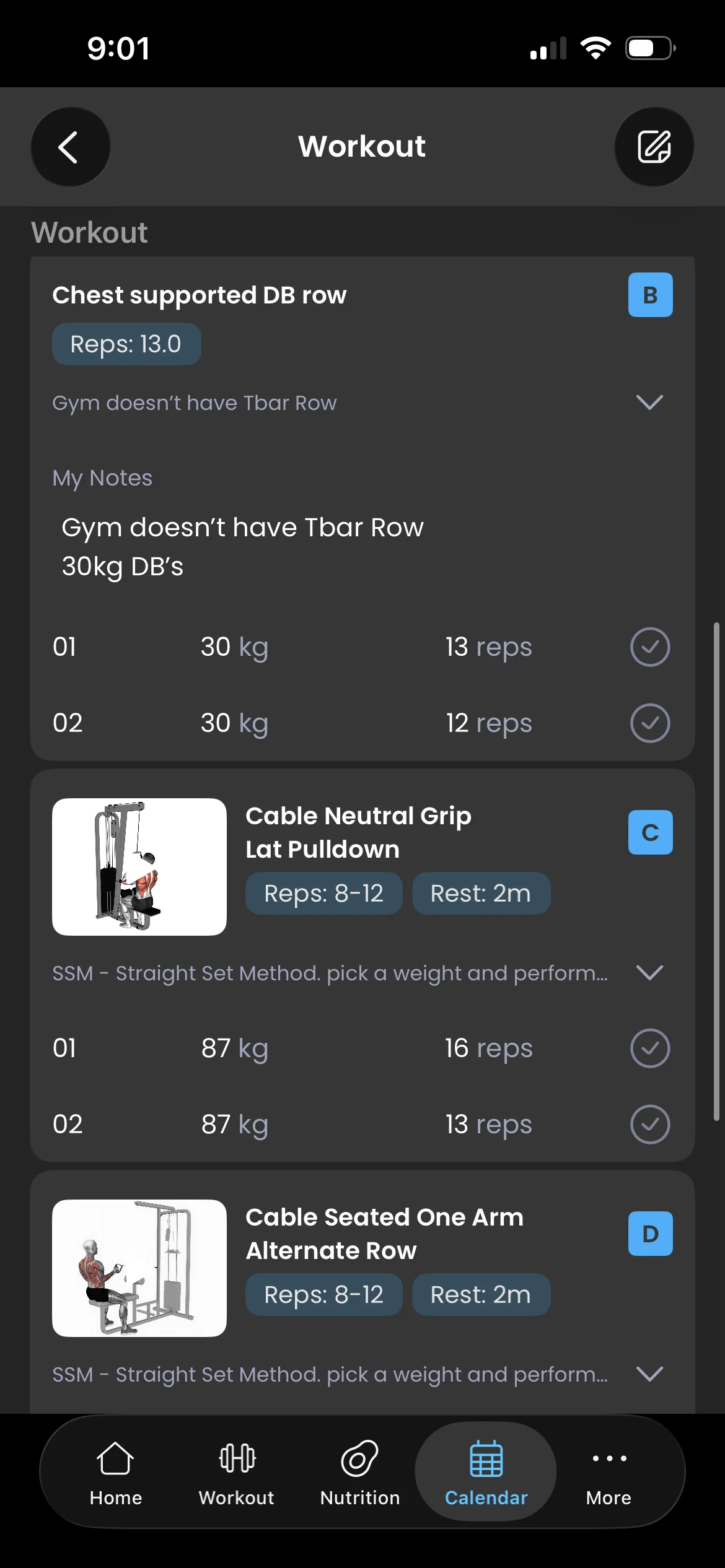The width and height of the screenshot is (725, 1568).
Task: Expand the Gym doesn't have Tbar Row note
Action: (x=650, y=403)
